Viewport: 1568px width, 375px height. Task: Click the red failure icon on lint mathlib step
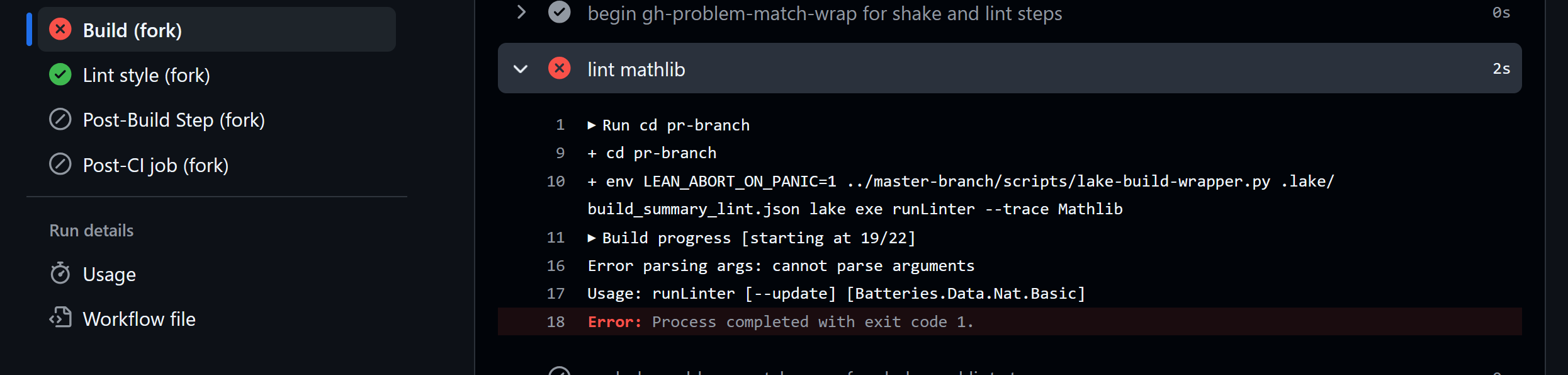[559, 69]
